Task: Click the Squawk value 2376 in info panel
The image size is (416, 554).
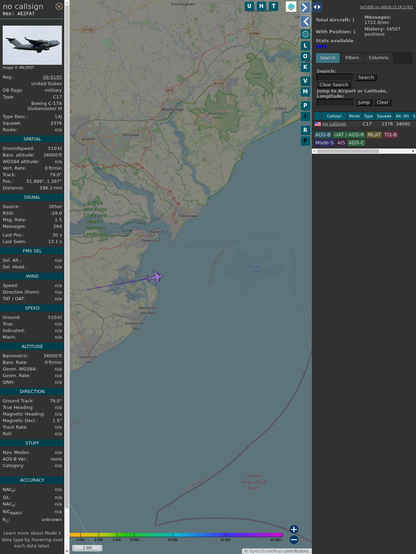Action: [56, 123]
